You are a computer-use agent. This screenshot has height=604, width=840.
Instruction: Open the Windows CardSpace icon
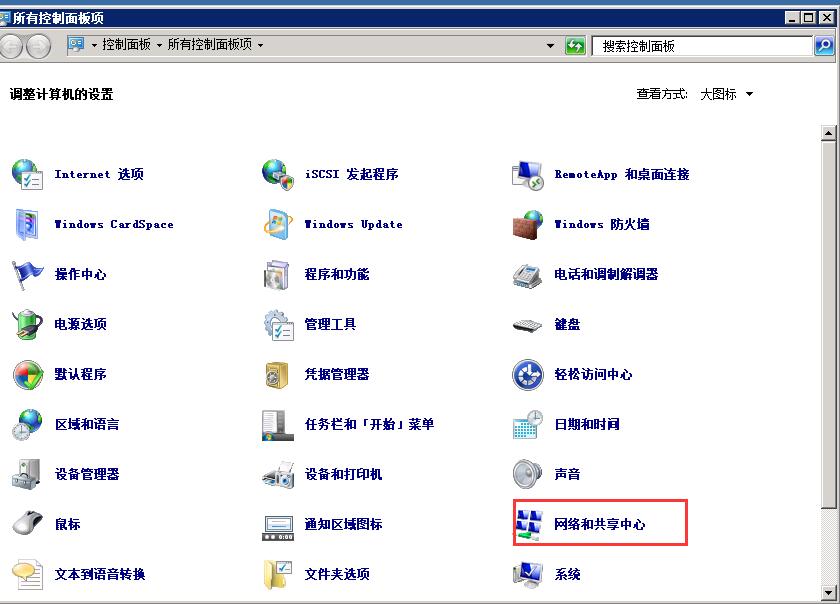[x=26, y=224]
